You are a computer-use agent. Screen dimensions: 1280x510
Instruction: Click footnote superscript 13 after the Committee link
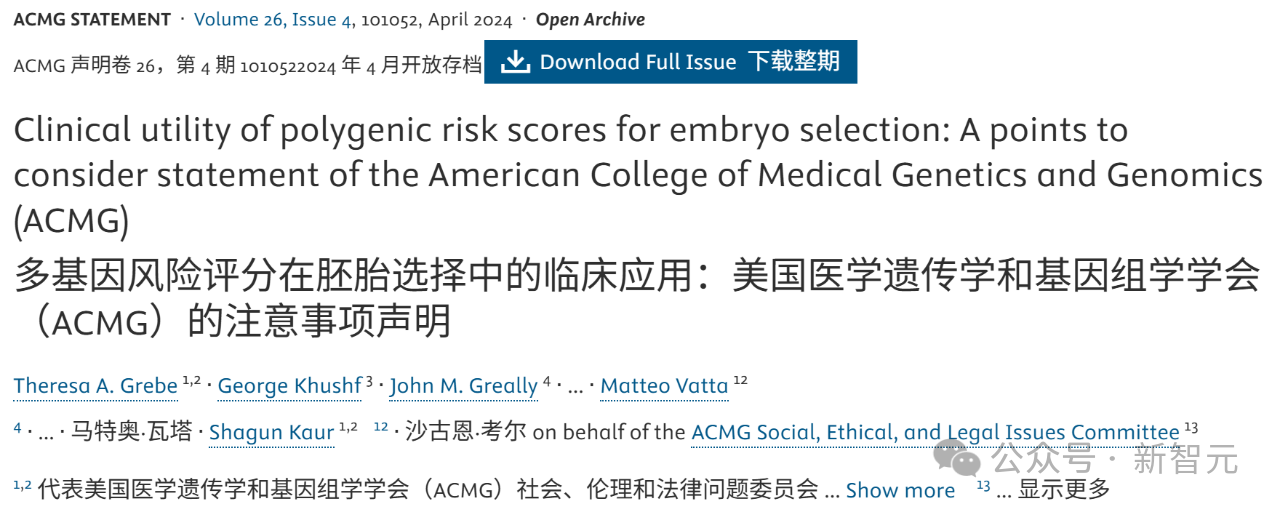click(1191, 428)
